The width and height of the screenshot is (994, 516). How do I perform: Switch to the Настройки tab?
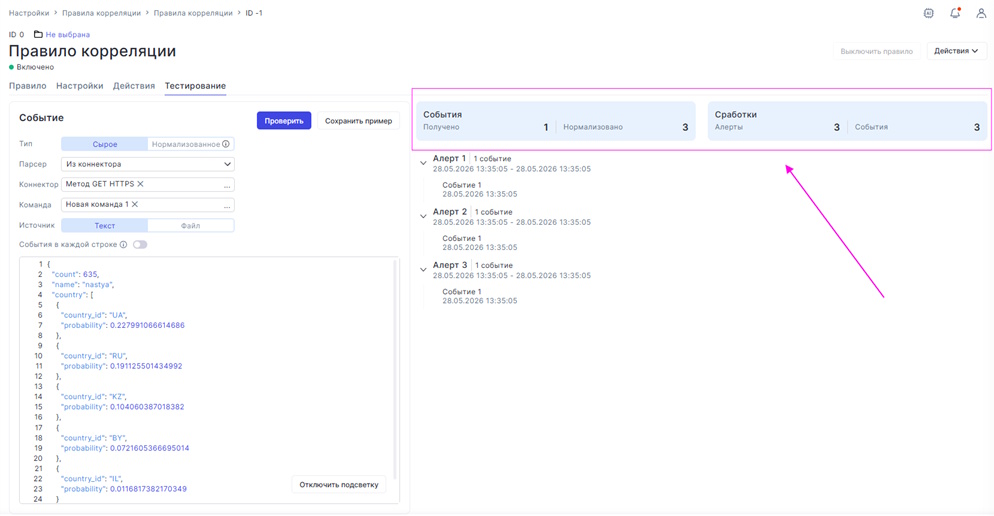[79, 86]
